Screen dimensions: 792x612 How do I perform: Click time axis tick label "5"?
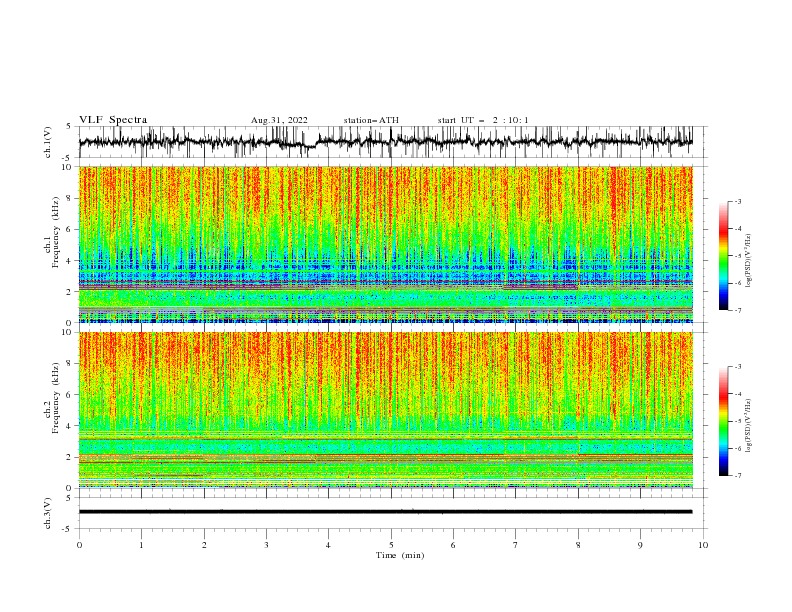pos(391,545)
